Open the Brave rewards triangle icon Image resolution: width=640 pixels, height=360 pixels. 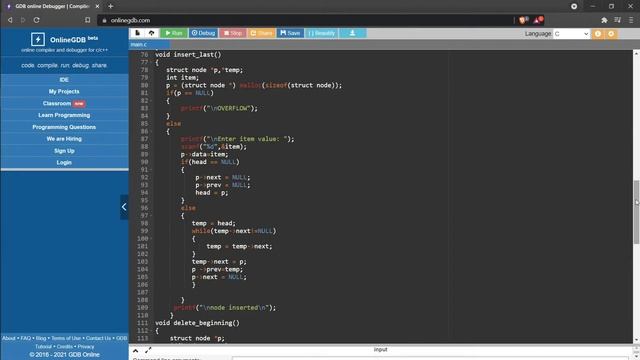coord(538,20)
